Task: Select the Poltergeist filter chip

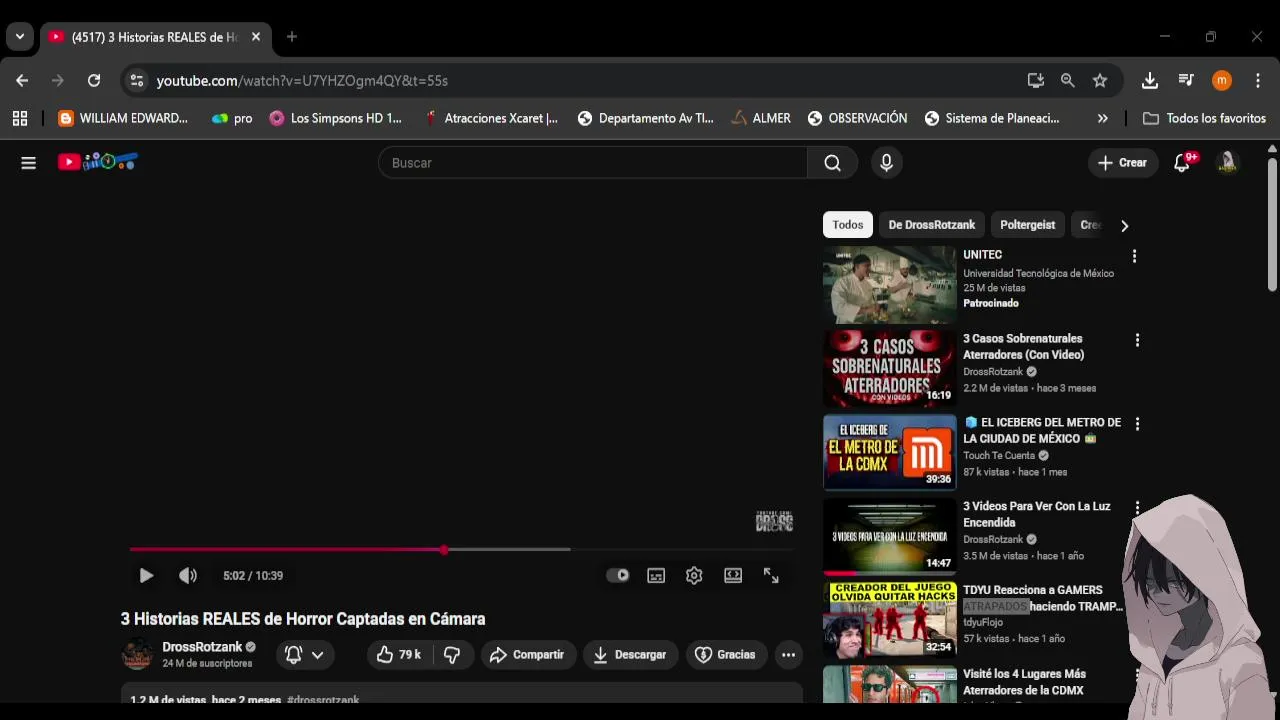Action: click(x=1027, y=225)
